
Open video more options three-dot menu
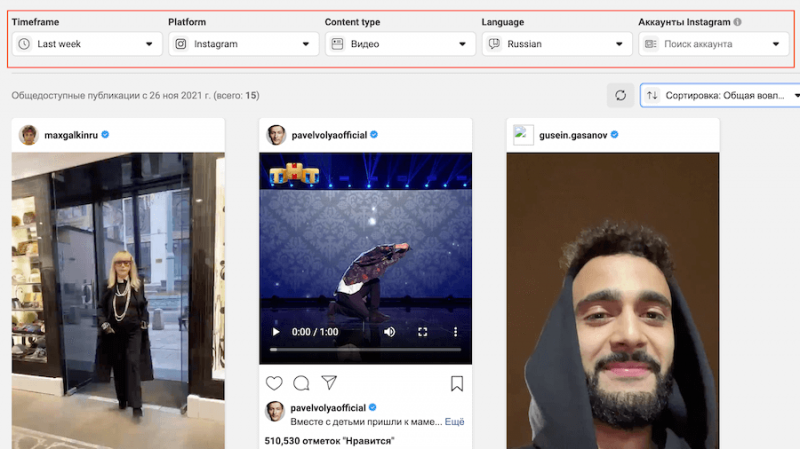point(455,331)
